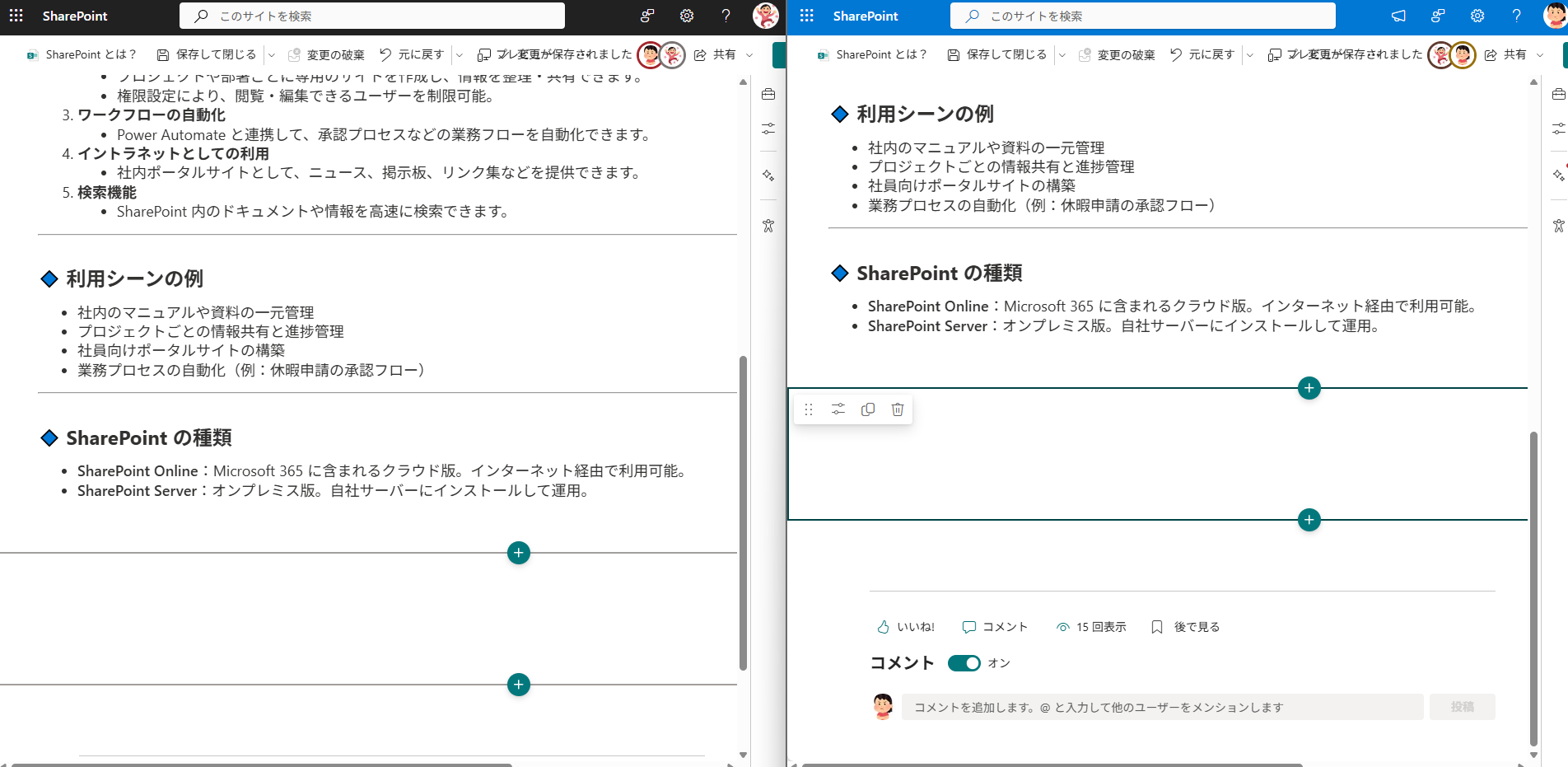Click the SharePoint brand label in left window header

click(x=75, y=16)
